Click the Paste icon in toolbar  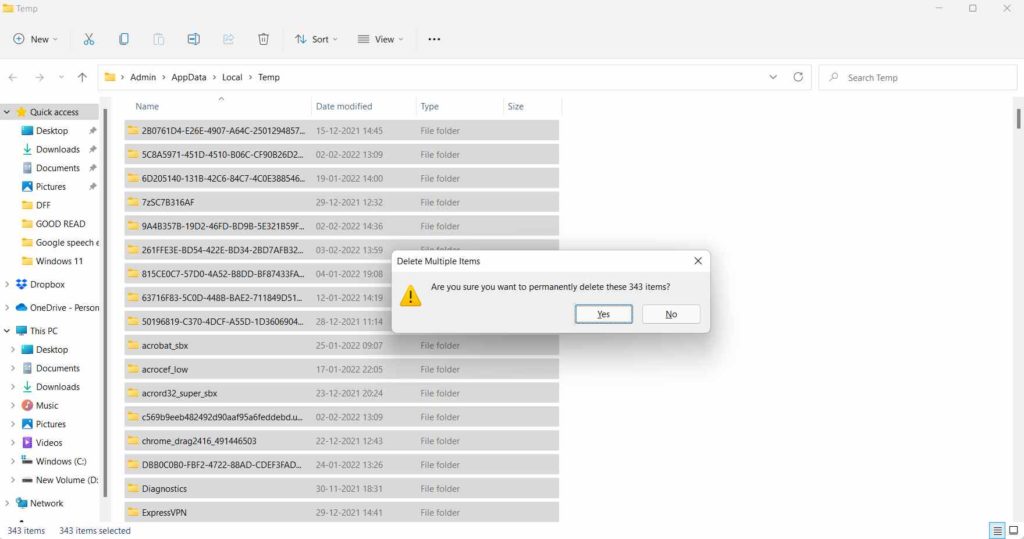point(159,39)
